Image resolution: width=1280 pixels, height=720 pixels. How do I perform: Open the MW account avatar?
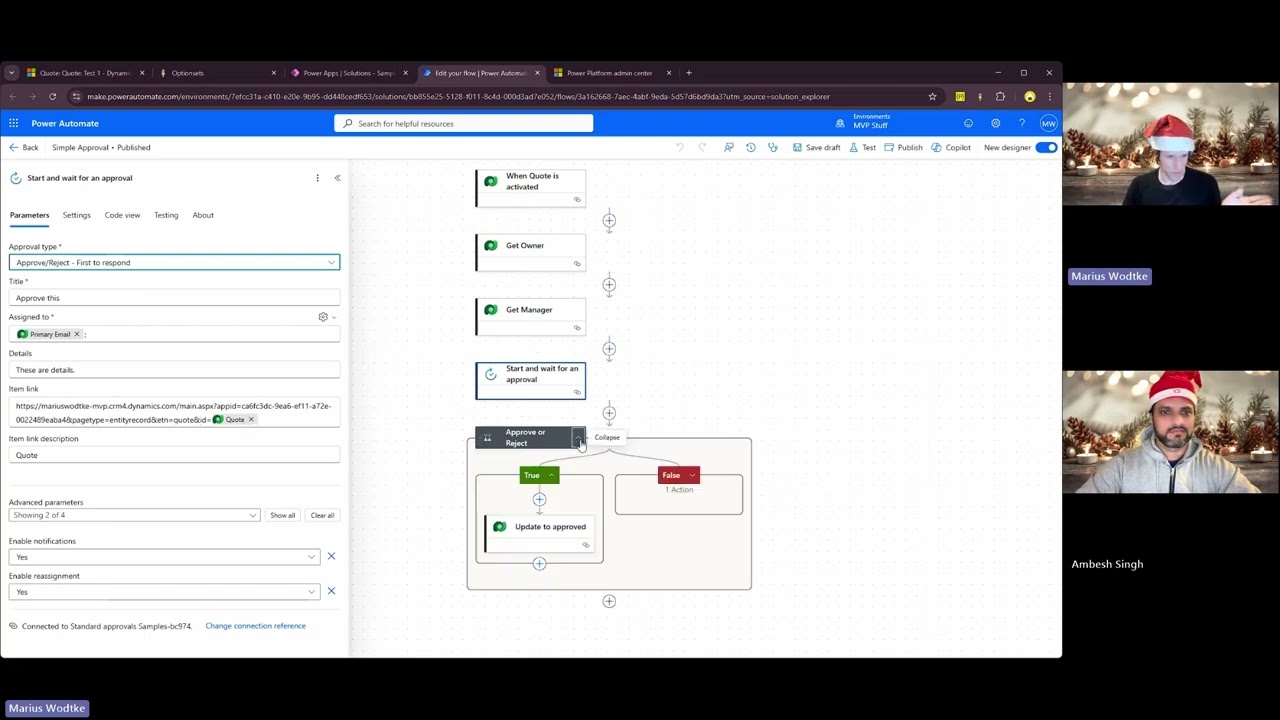point(1048,123)
